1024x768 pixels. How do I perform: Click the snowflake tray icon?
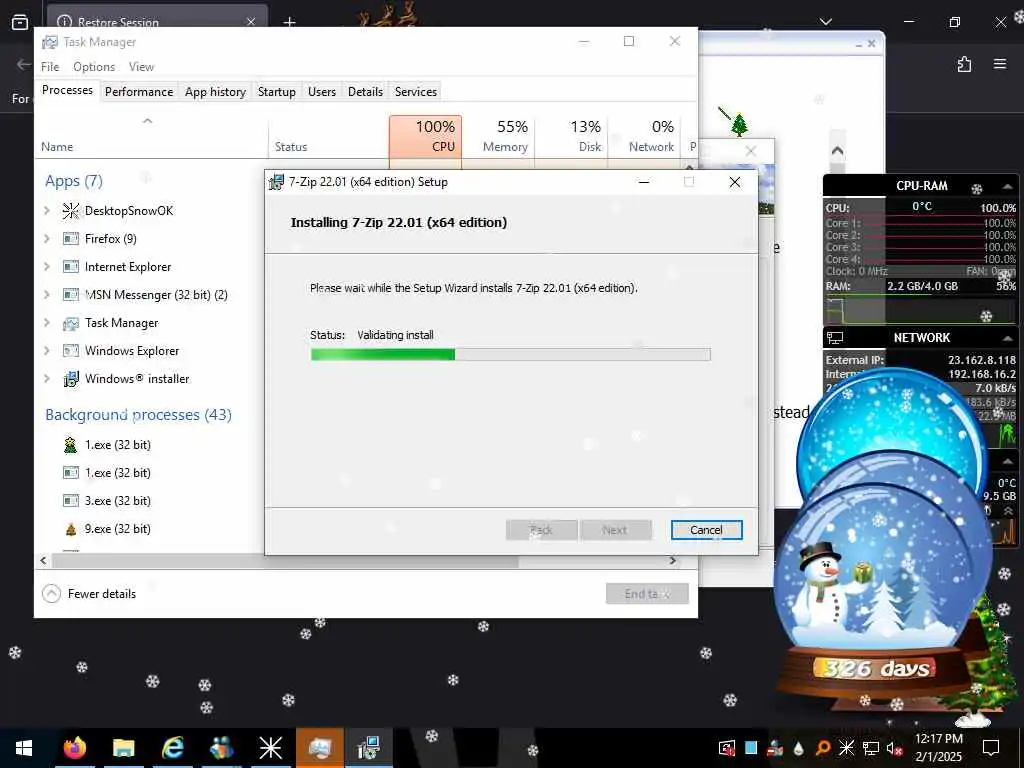(x=846, y=748)
